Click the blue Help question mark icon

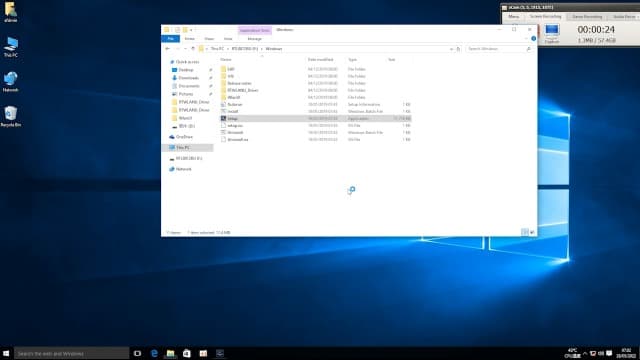[x=533, y=38]
